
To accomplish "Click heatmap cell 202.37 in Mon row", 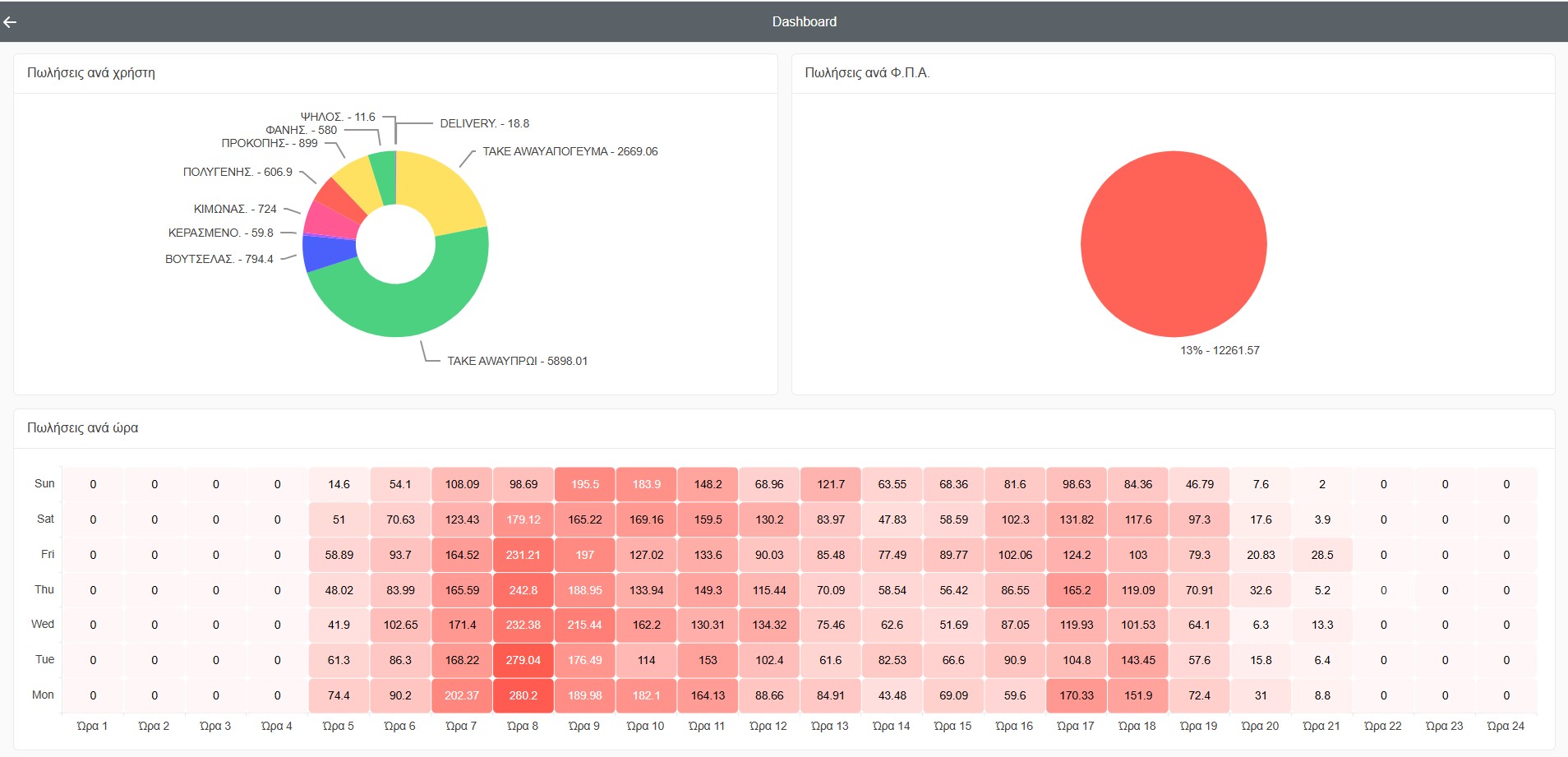I will click(x=462, y=695).
